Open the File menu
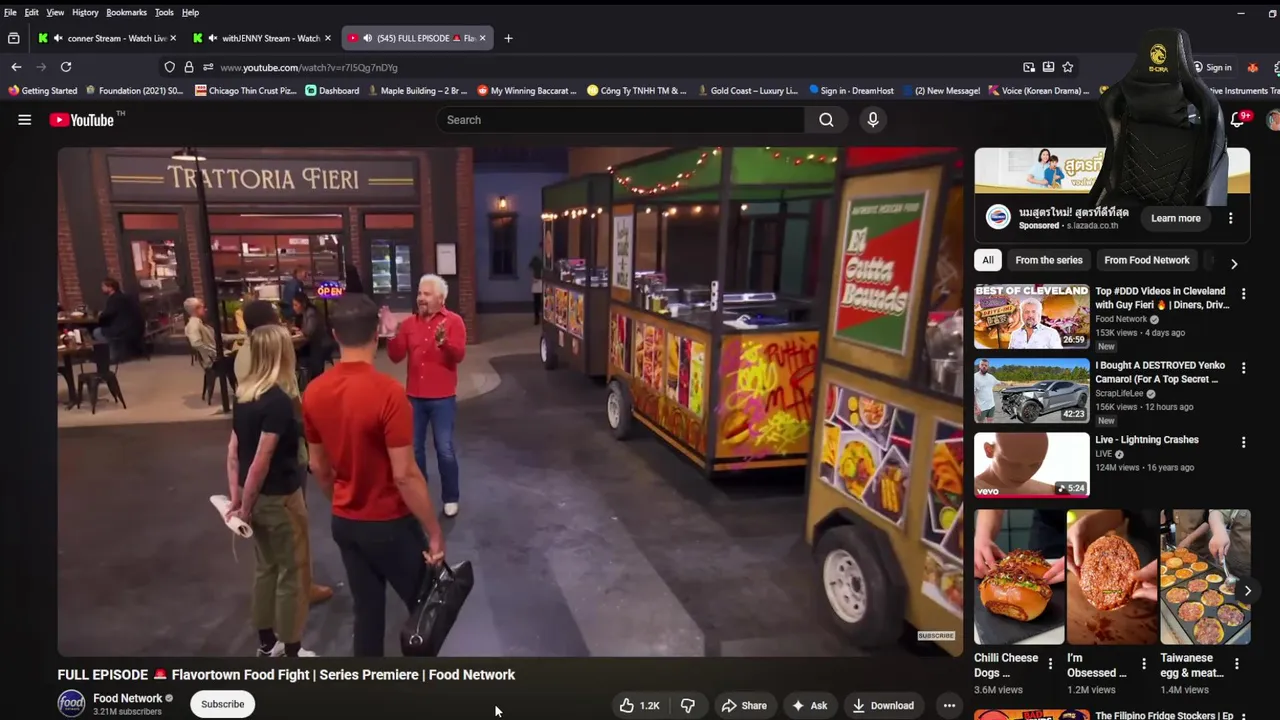Screen dimensions: 1280x720 (10, 12)
